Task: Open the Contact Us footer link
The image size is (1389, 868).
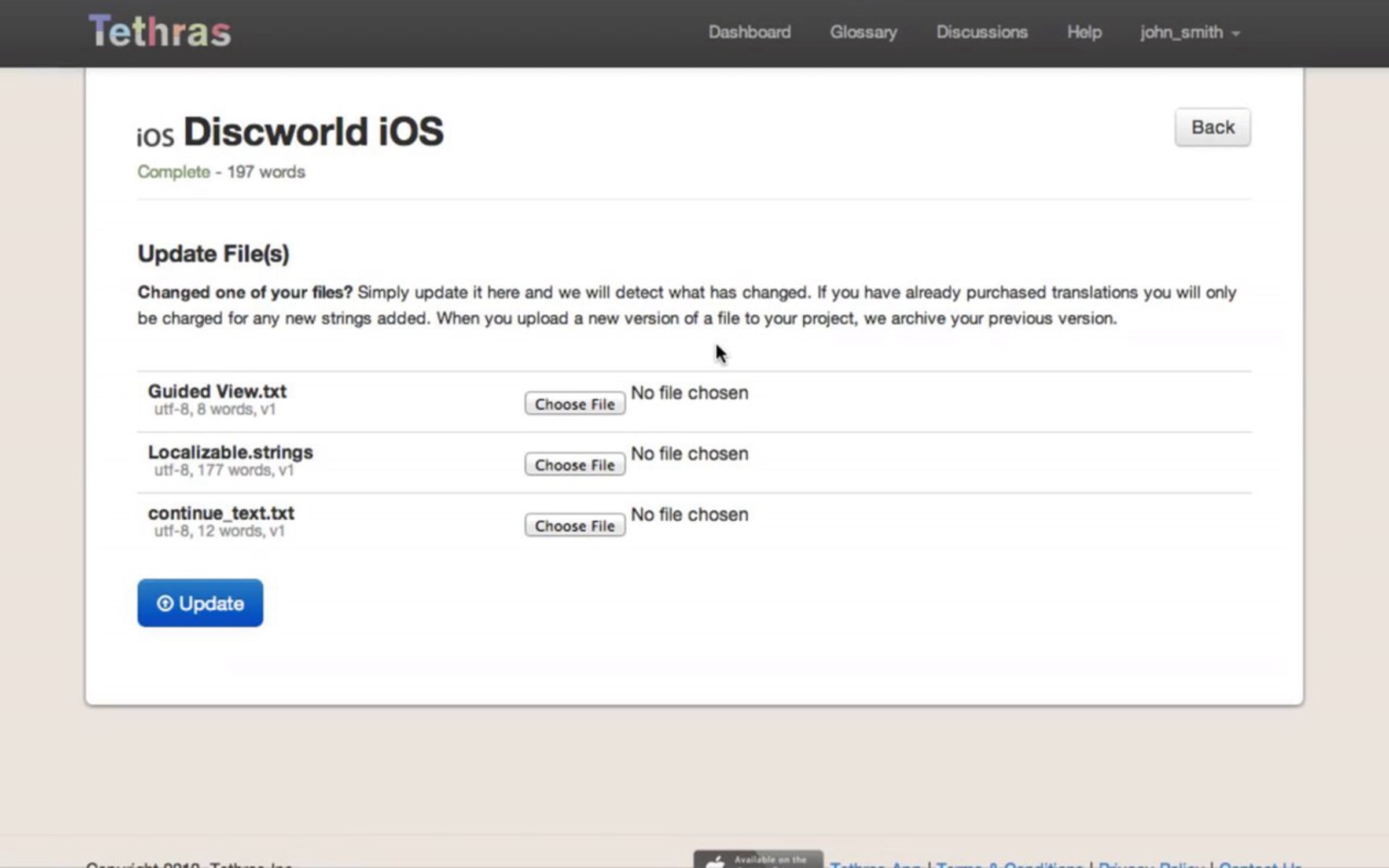Action: [1260, 865]
